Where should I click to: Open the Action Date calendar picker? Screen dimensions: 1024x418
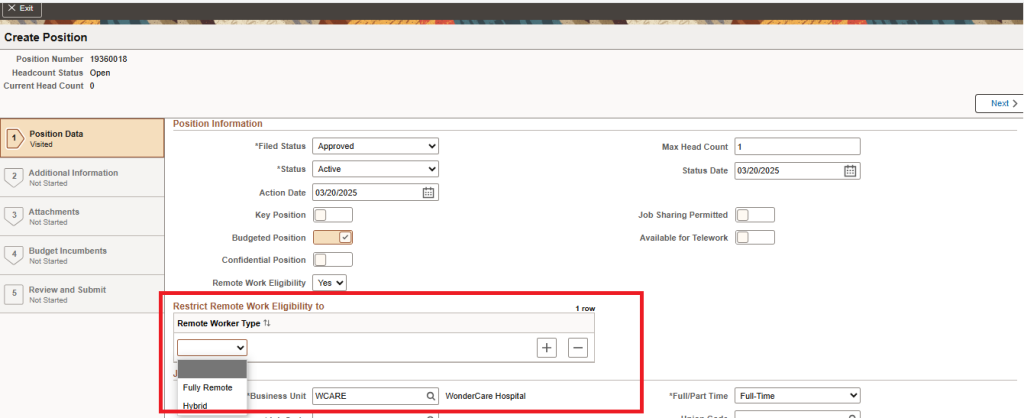[428, 193]
